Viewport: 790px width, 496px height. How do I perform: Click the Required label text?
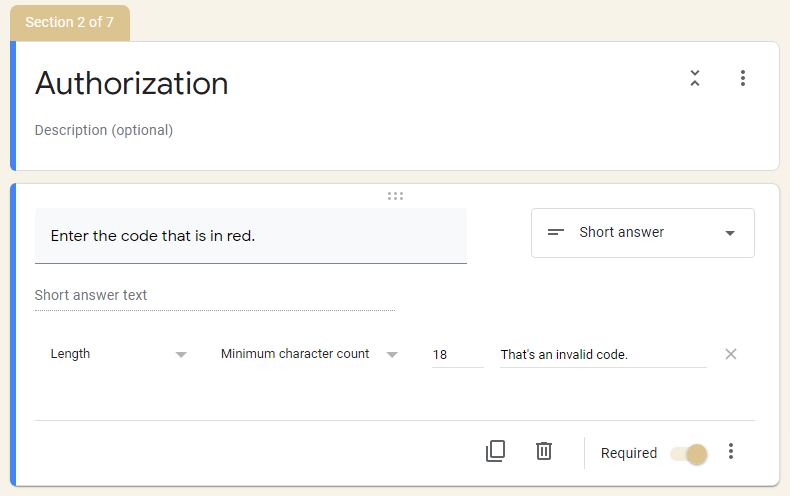point(629,453)
